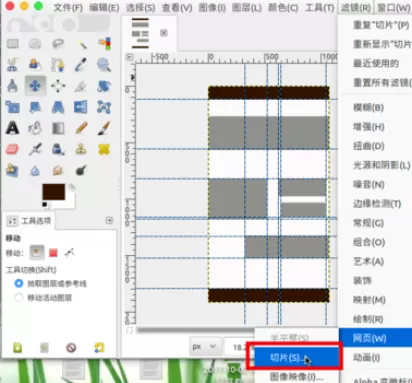Select the Measure compass tool
The height and width of the screenshot is (383, 412).
pyautogui.click(x=13, y=86)
